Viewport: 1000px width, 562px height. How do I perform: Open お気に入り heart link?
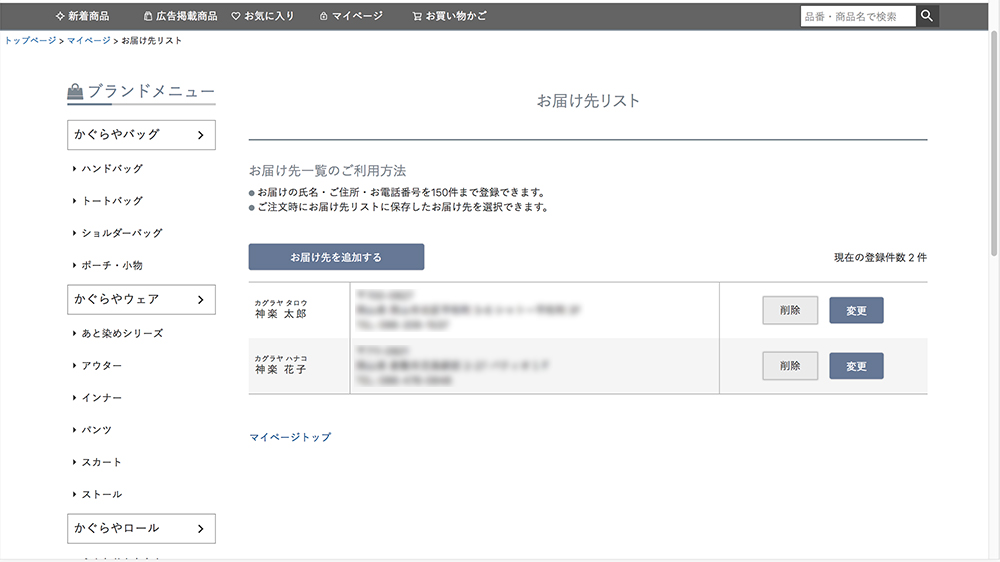[x=263, y=16]
